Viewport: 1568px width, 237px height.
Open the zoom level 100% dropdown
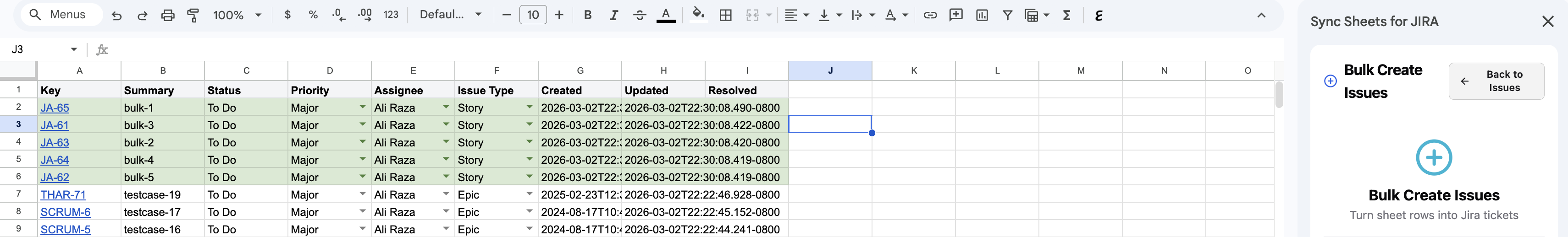point(237,15)
